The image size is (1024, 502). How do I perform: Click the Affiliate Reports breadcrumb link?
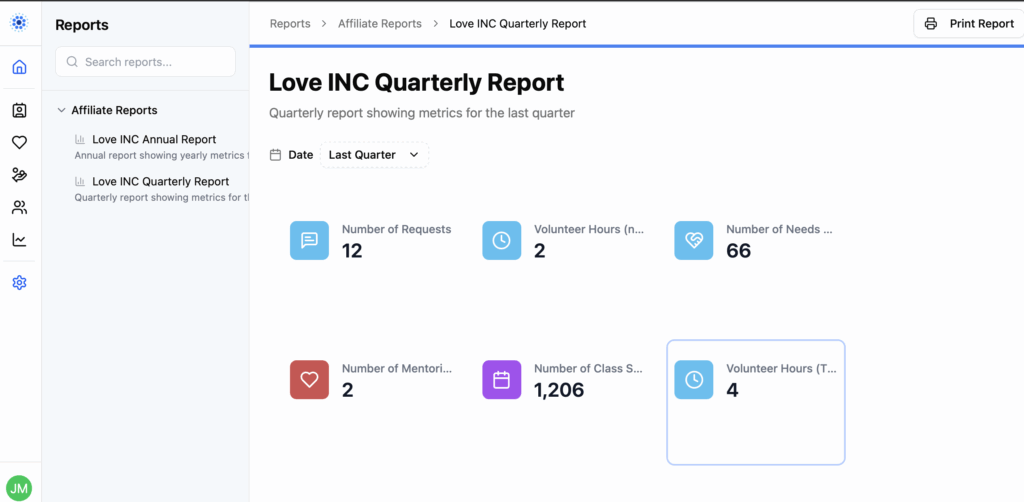[x=379, y=24]
